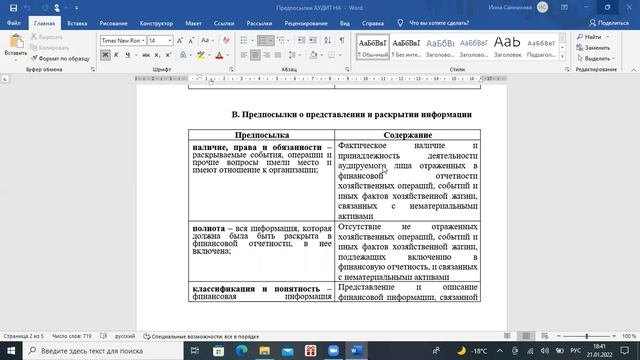Open text effects and typography
640x360 pixels.
tap(183, 55)
